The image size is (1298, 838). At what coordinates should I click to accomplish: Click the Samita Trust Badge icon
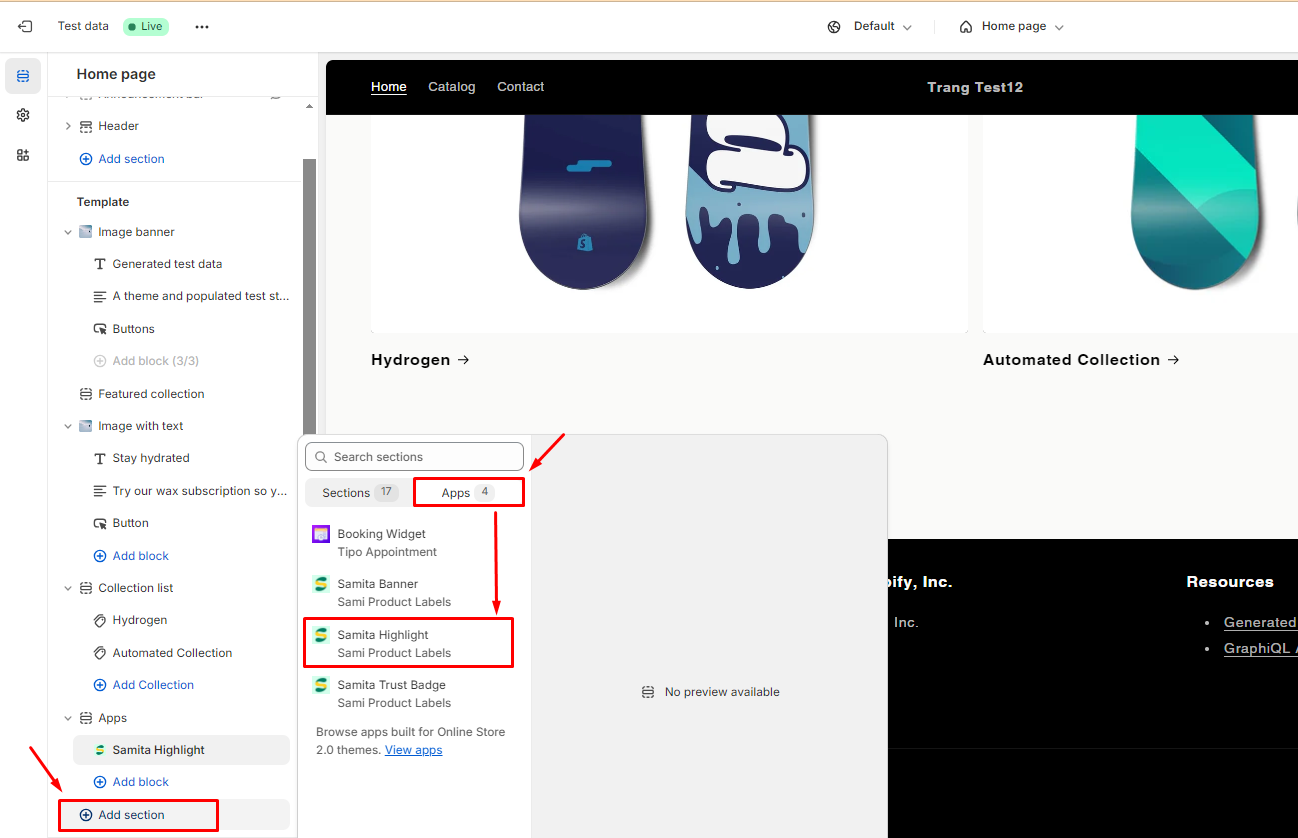pyautogui.click(x=321, y=685)
